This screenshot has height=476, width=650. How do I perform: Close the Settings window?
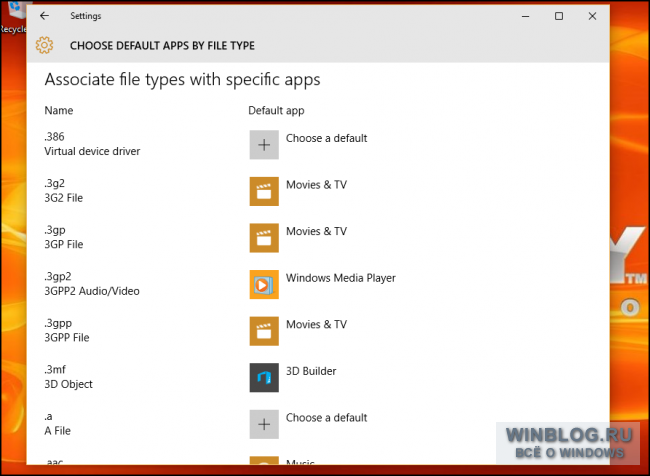pyautogui.click(x=592, y=16)
